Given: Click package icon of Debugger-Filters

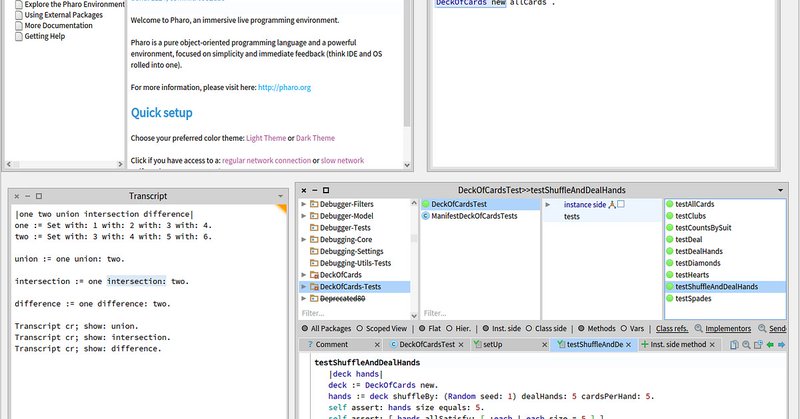Looking at the screenshot, I should click(314, 204).
